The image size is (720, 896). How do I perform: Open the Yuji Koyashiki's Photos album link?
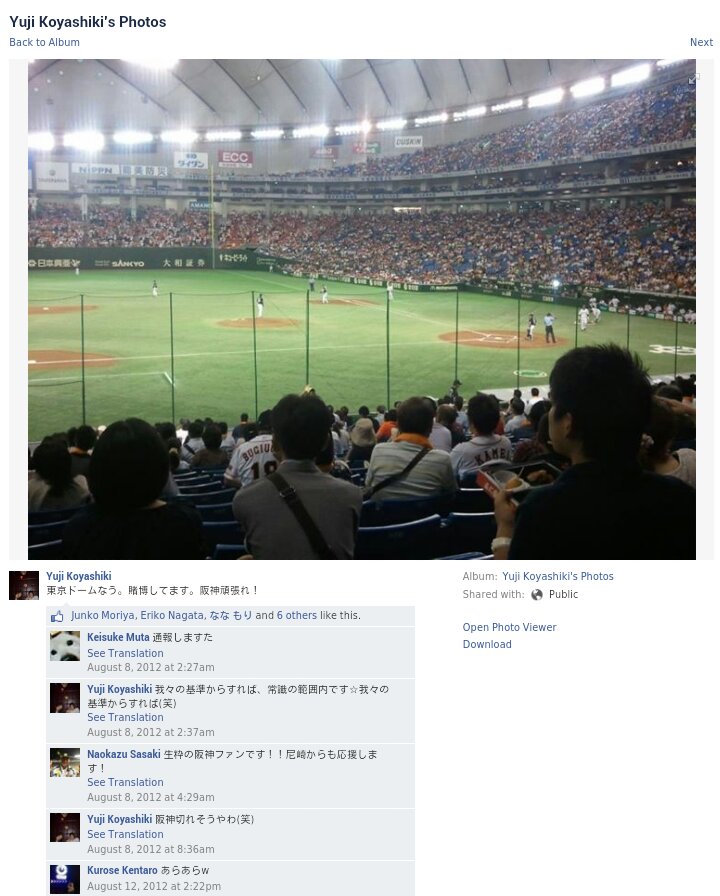[558, 577]
